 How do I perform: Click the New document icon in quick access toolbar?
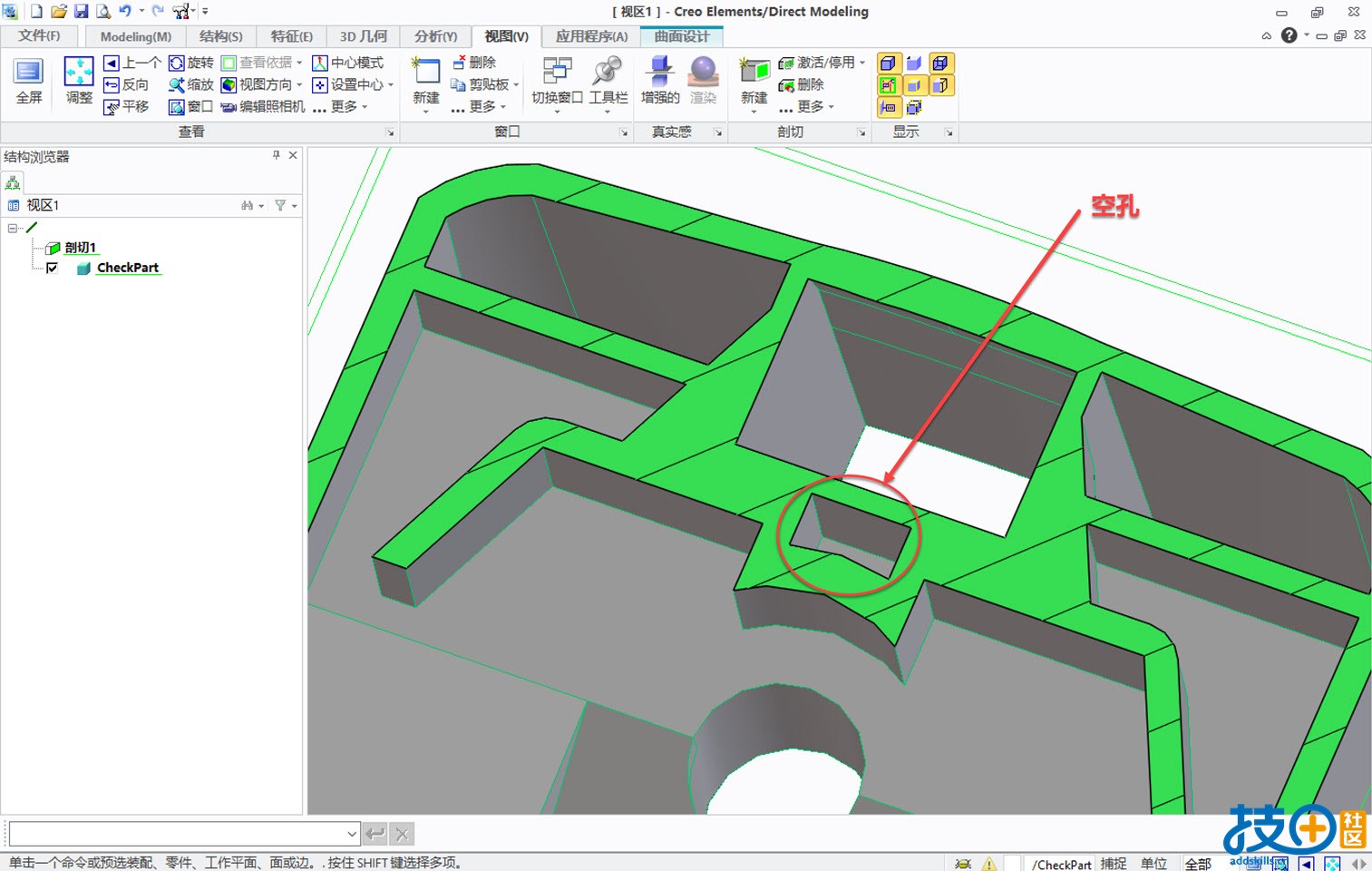coord(36,11)
